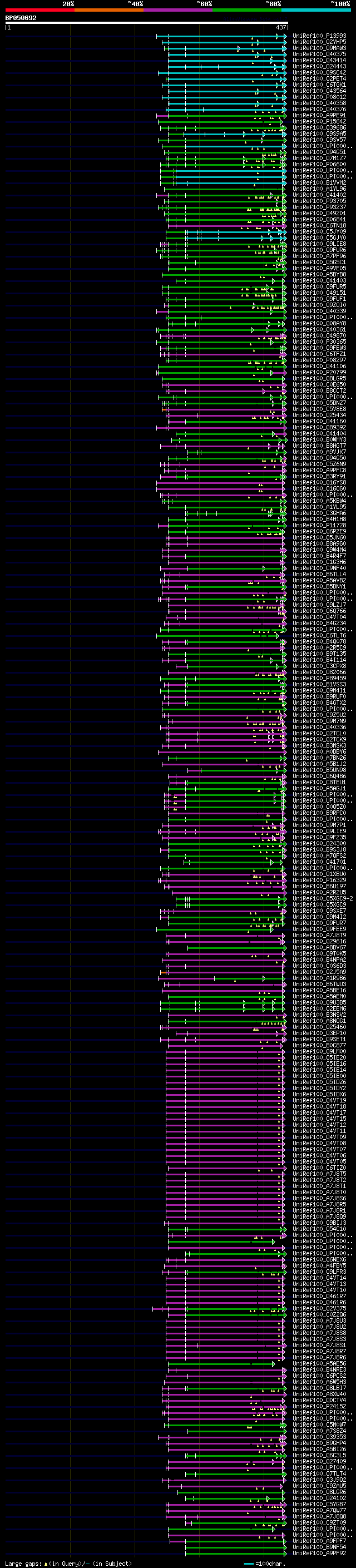Click the green ~80% identity legend segment
This screenshot has width=356, height=1568.
click(x=246, y=10)
